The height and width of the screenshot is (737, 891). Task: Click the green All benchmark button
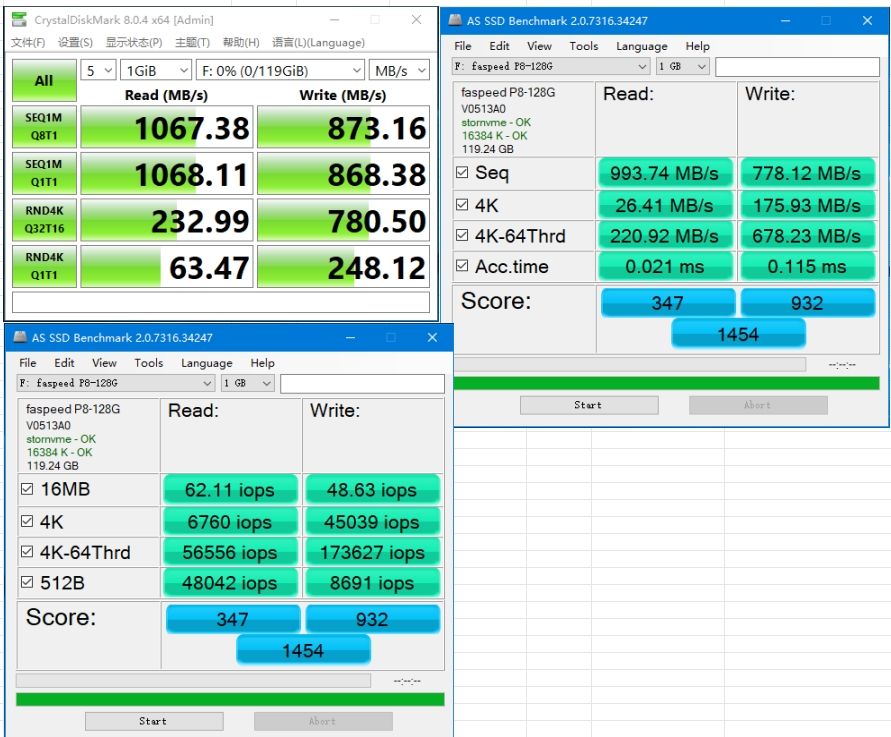pyautogui.click(x=44, y=80)
